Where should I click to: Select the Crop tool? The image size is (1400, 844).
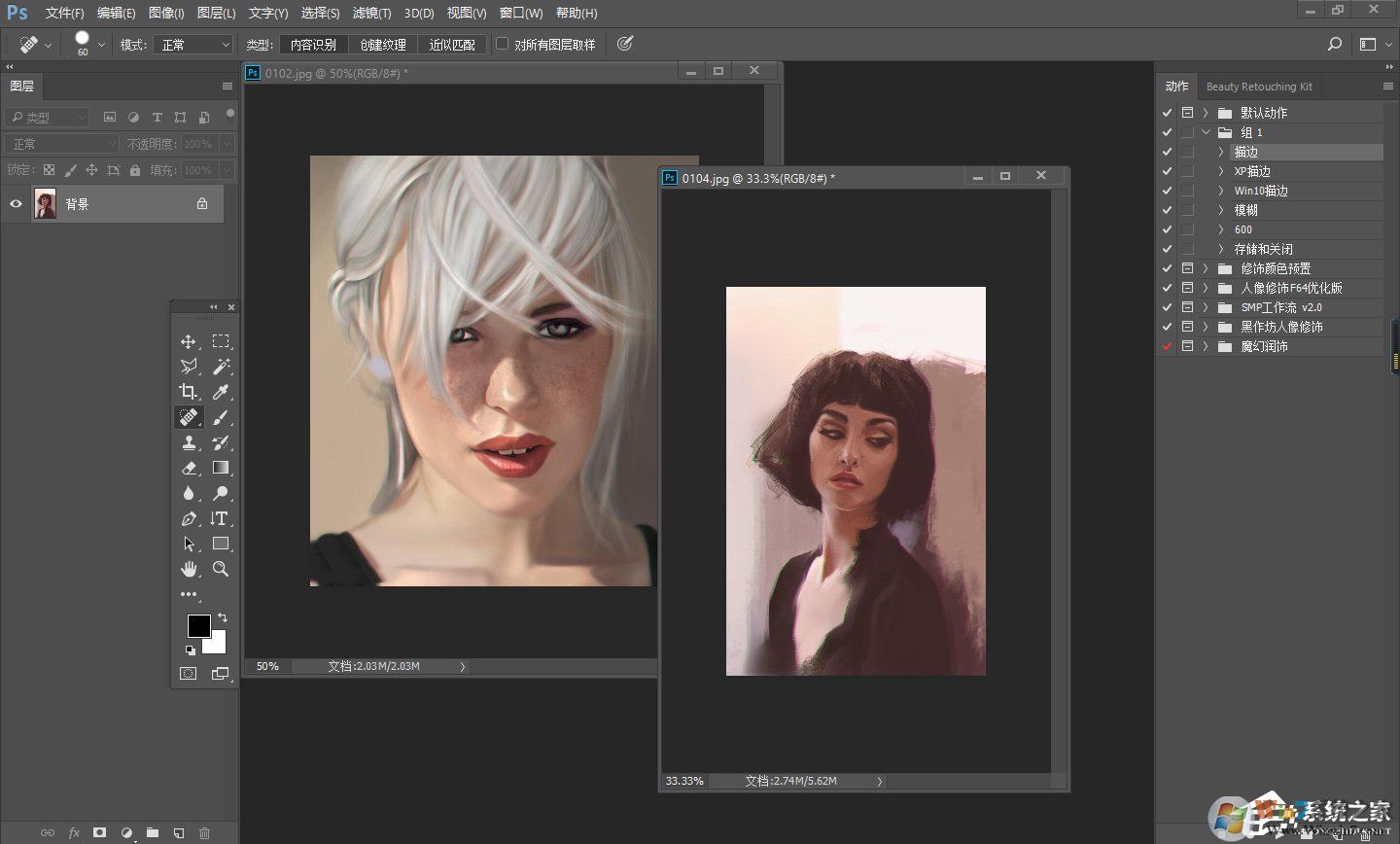point(189,392)
